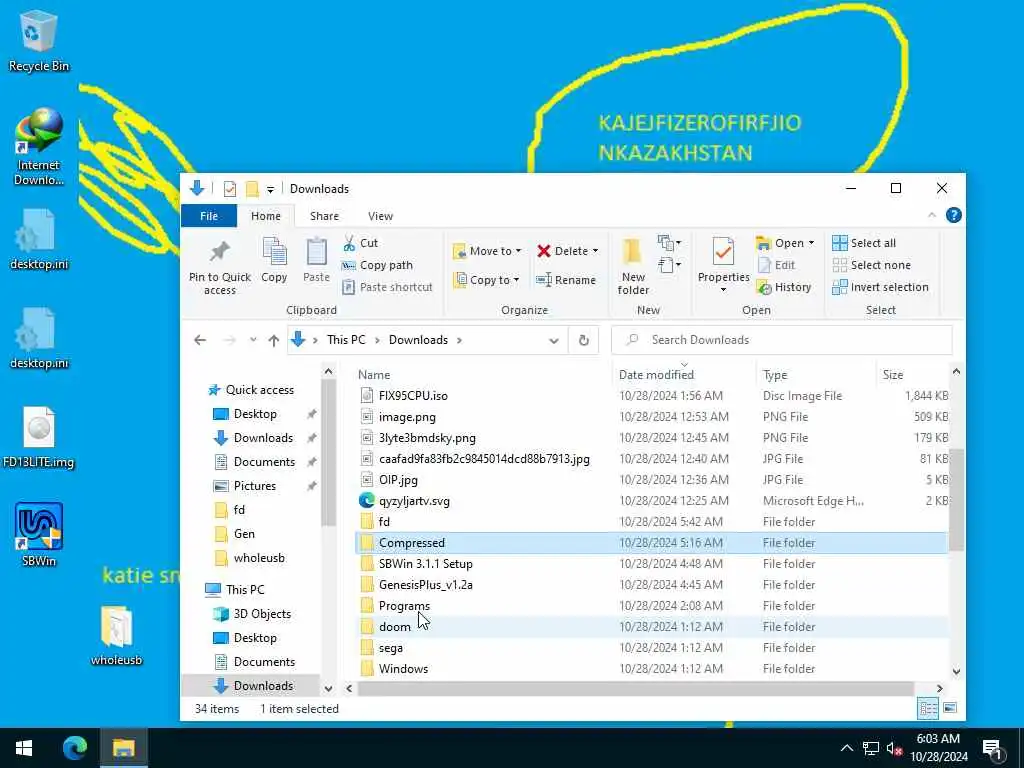Viewport: 1024px width, 768px height.
Task: Select the SBWin desktop shortcut
Action: point(39,534)
